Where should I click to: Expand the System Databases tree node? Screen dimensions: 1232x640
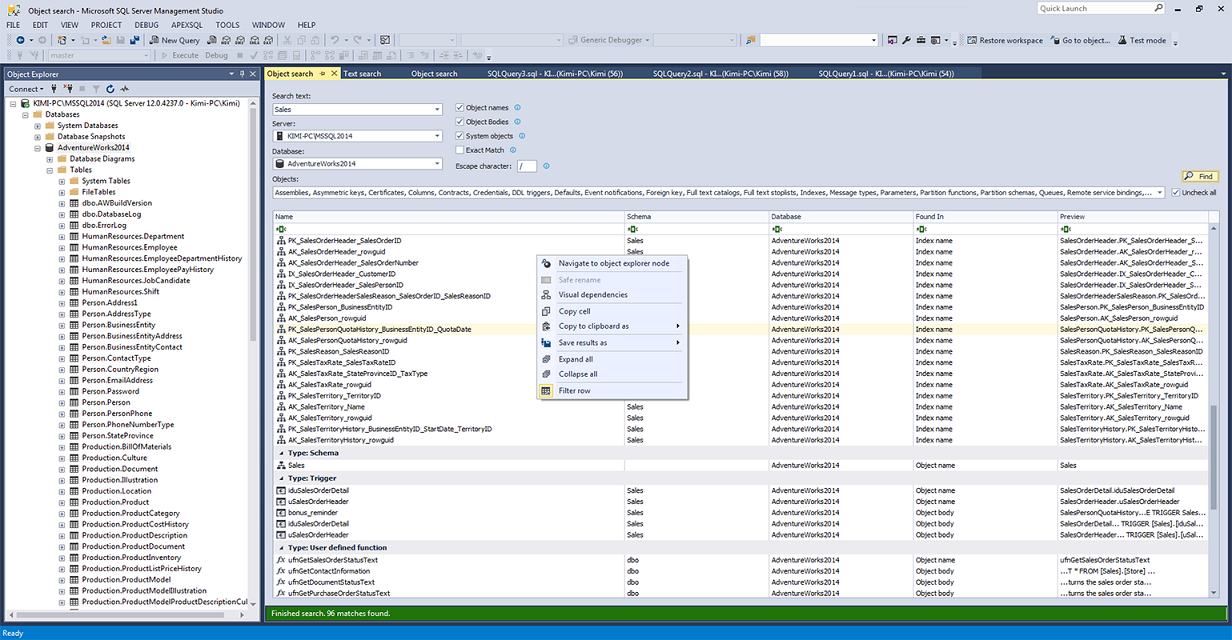(38, 125)
